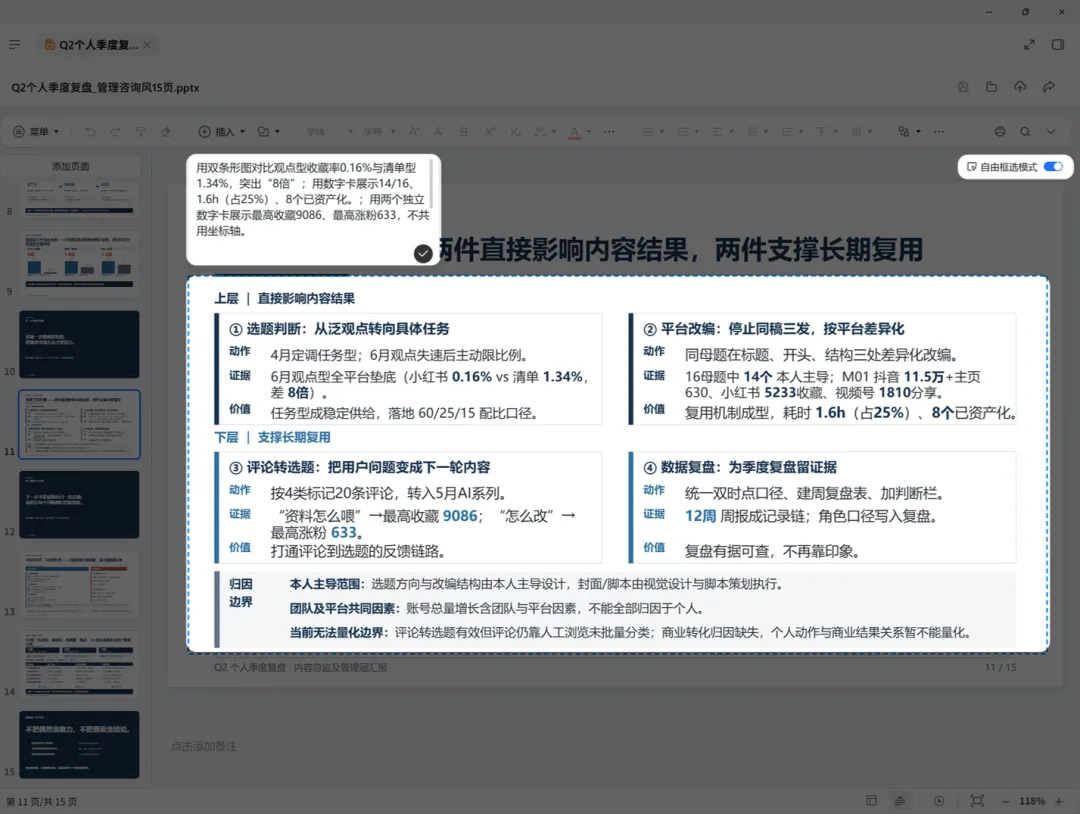The width and height of the screenshot is (1080, 814).
Task: Open the 字体 font family dropdown
Action: tap(329, 132)
